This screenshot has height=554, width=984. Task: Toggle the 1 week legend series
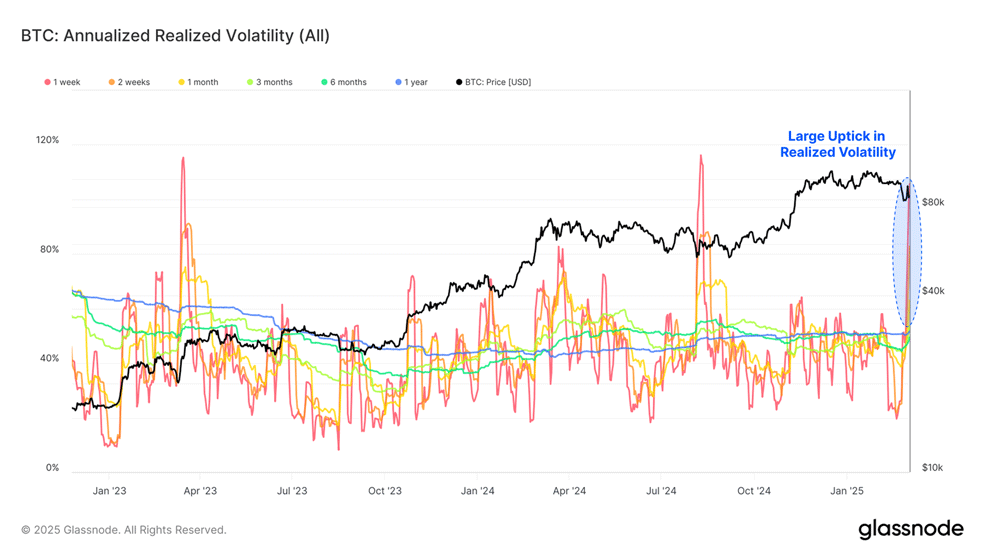(62, 82)
